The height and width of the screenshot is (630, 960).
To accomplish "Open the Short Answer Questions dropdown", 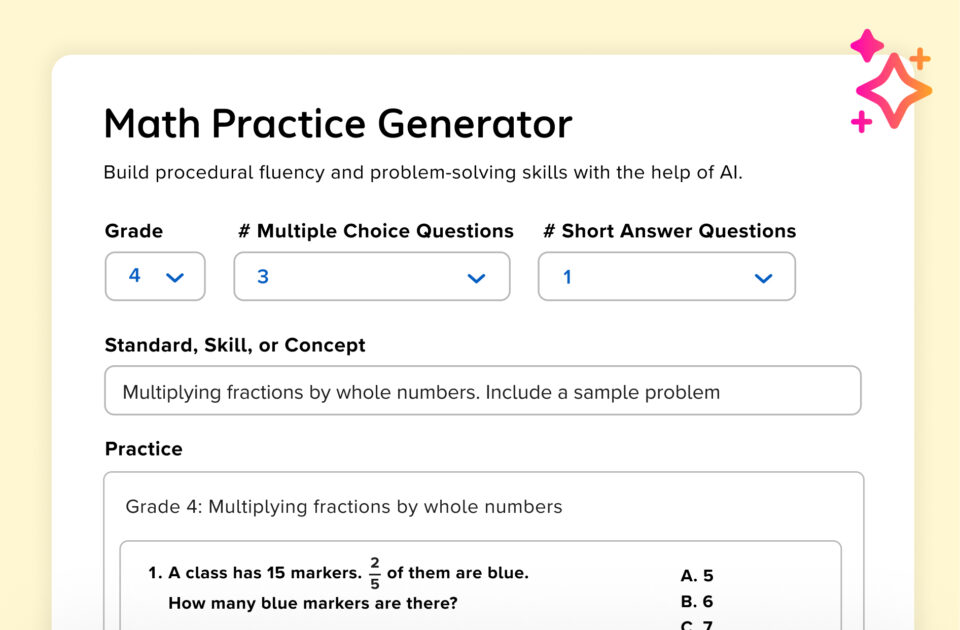I will 667,277.
